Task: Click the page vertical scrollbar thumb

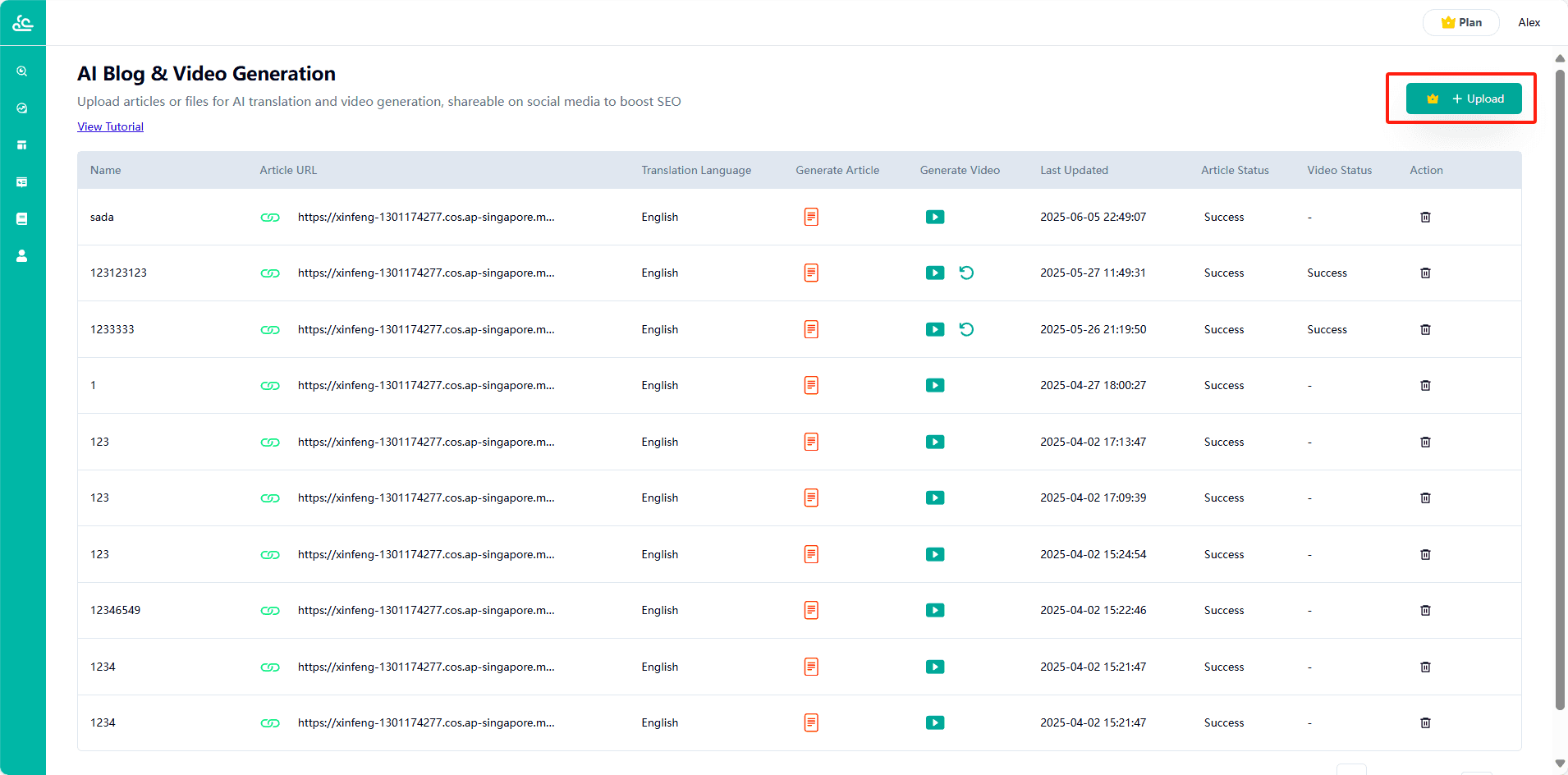Action: pyautogui.click(x=1560, y=389)
